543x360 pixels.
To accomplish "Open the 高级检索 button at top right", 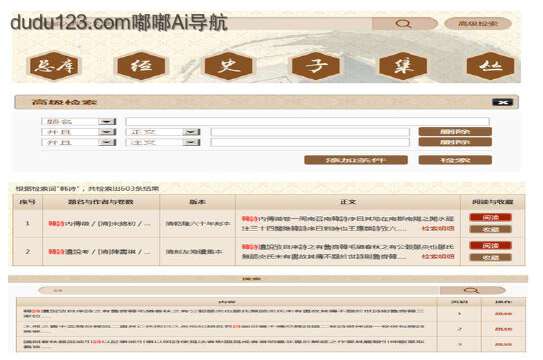I will (x=478, y=24).
